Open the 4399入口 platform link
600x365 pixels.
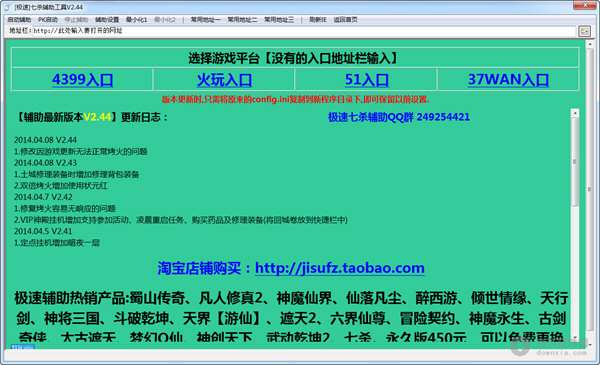coord(82,80)
